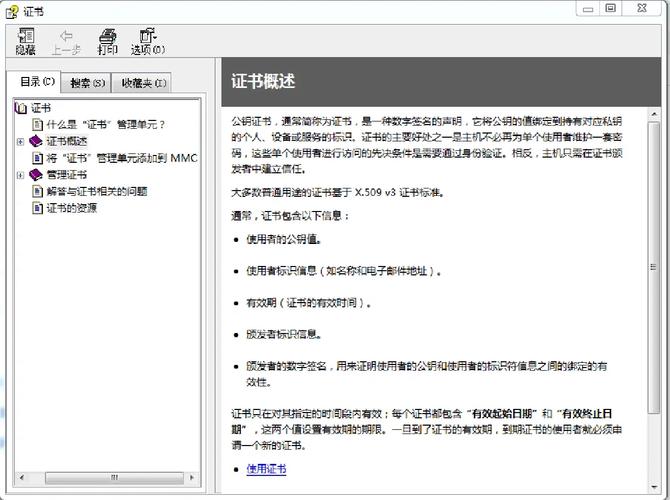Click the open book icon beside 证书 root

tap(21, 108)
